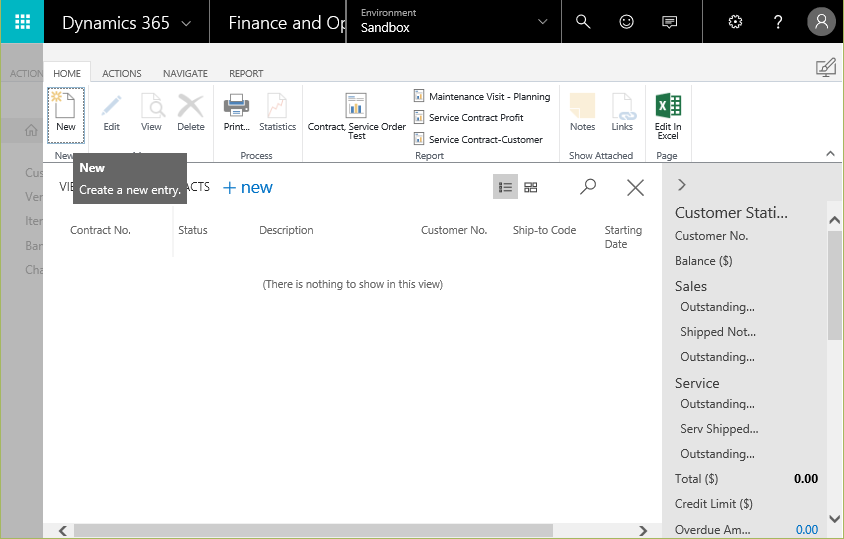This screenshot has width=844, height=539.
Task: Click the Credit Limit ($) label
Action: coord(714,504)
